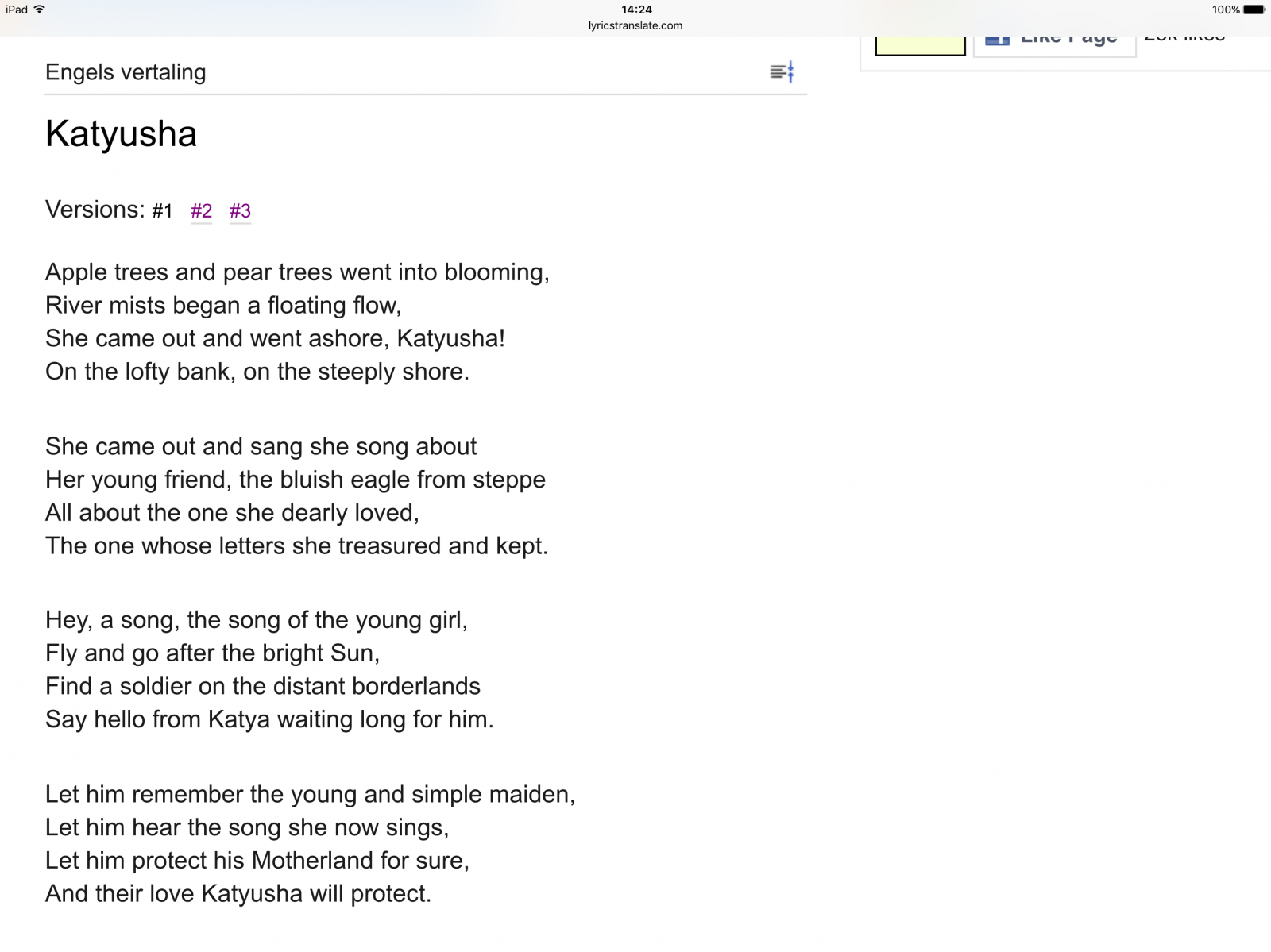Click the Katyusha song title heading

click(121, 134)
